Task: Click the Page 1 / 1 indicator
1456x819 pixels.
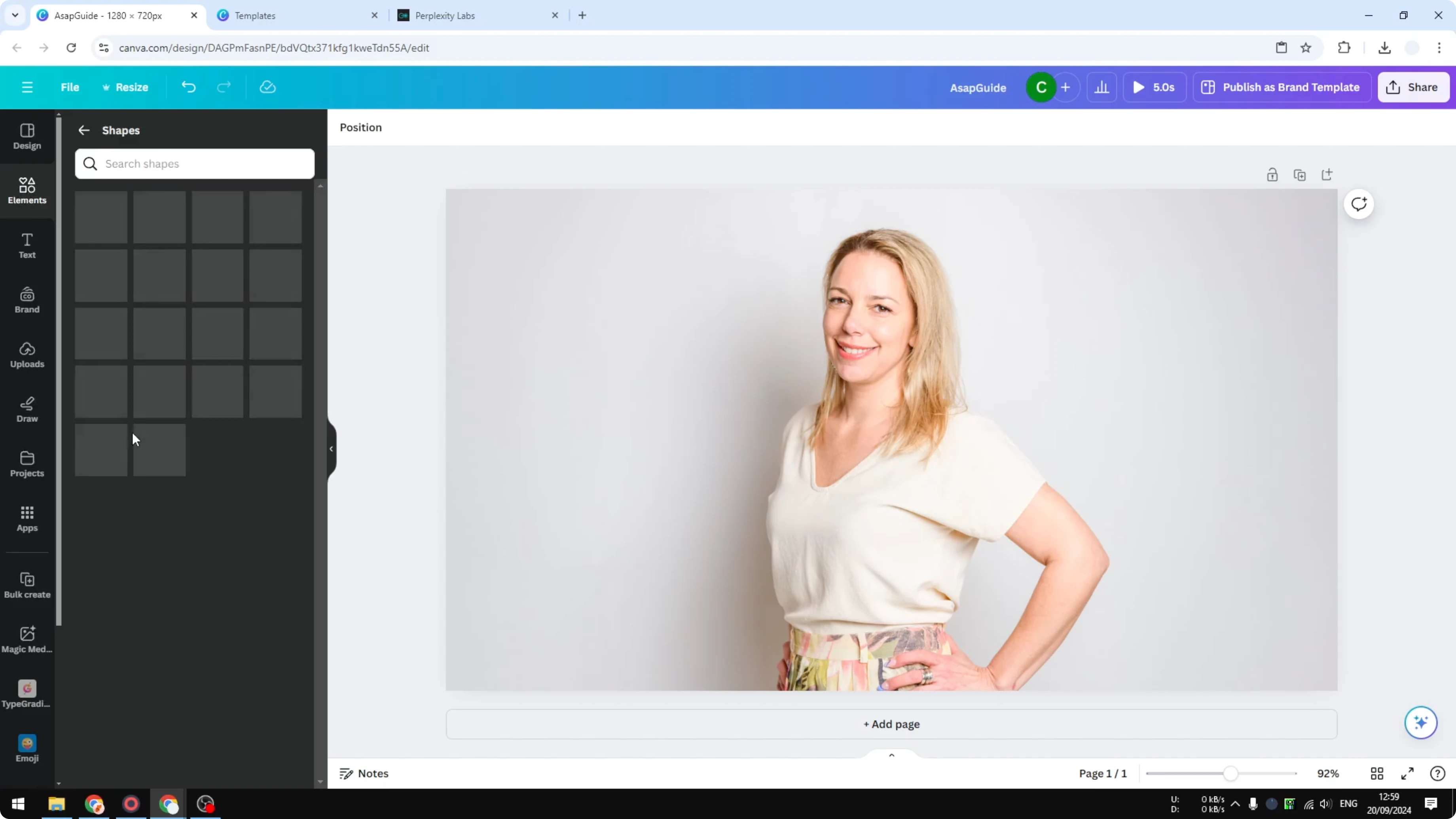Action: point(1102,773)
